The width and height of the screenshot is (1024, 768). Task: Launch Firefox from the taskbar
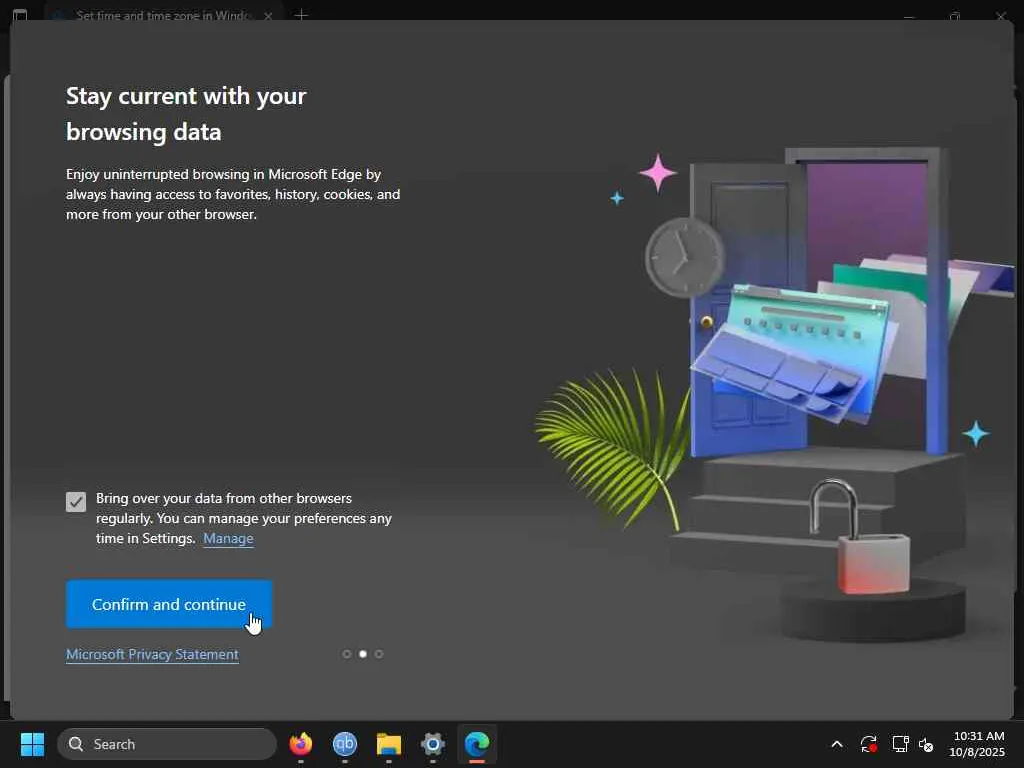[300, 744]
